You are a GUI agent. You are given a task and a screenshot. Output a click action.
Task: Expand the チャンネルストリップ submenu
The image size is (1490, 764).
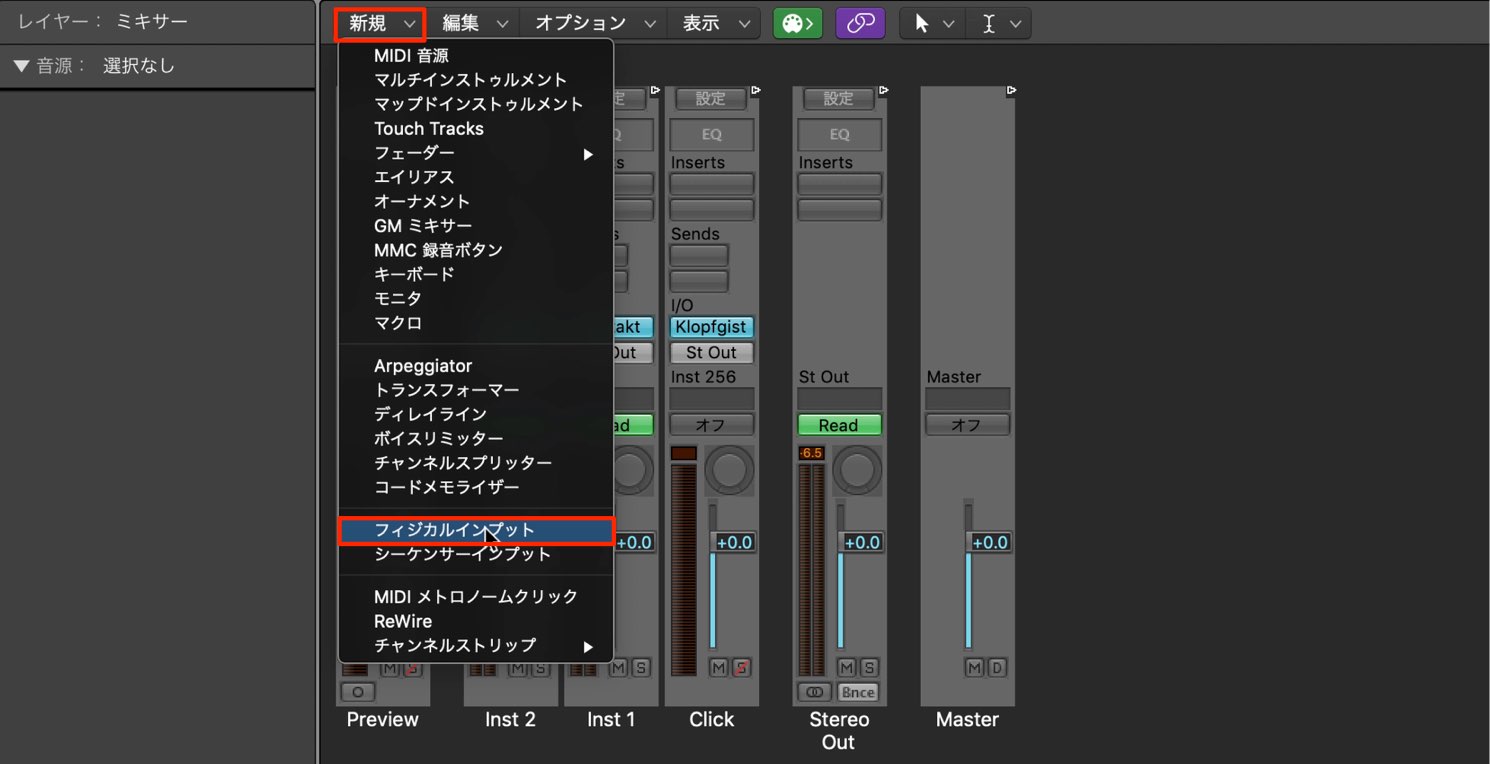tap(476, 645)
